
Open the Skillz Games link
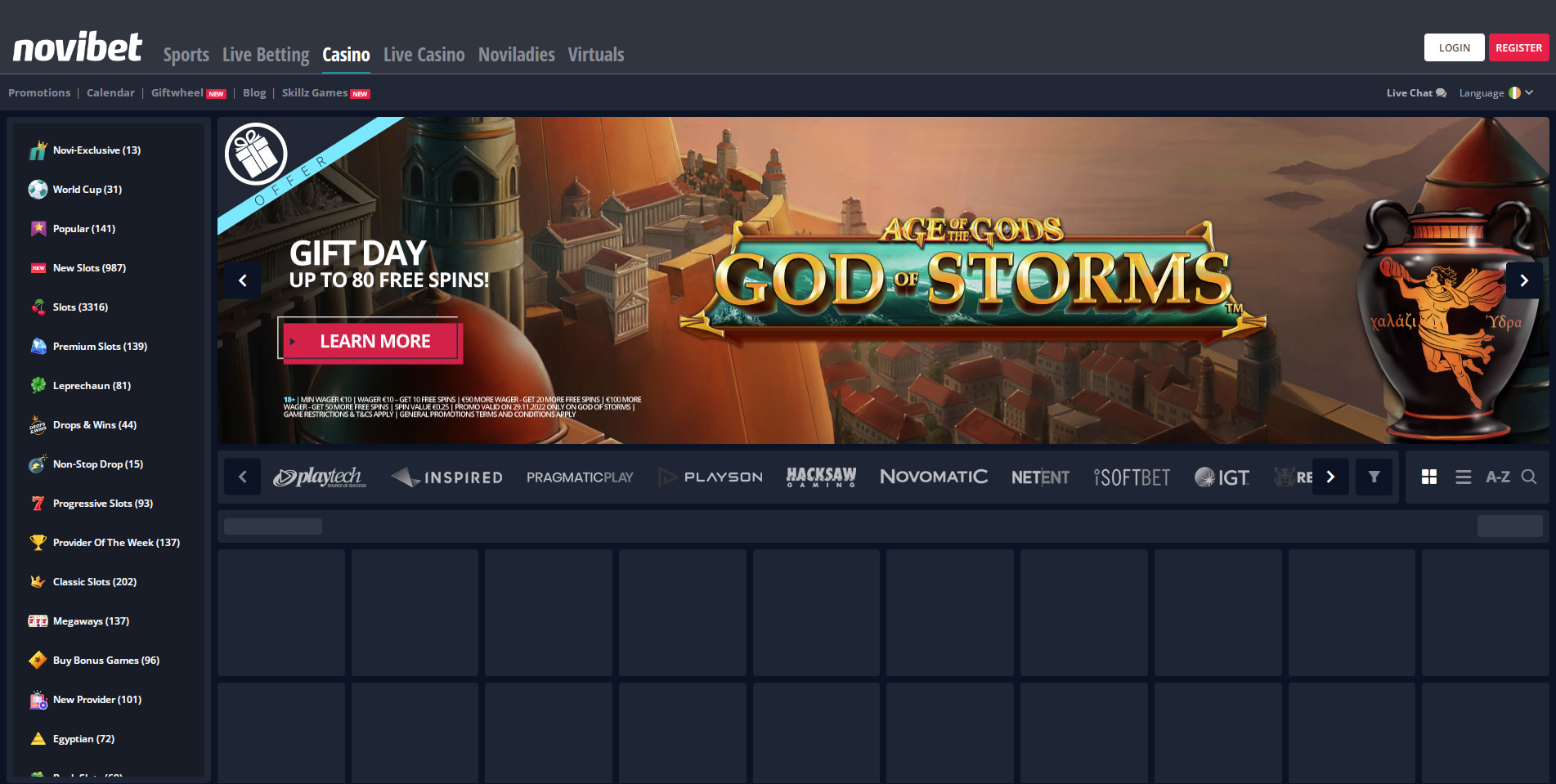click(x=315, y=93)
